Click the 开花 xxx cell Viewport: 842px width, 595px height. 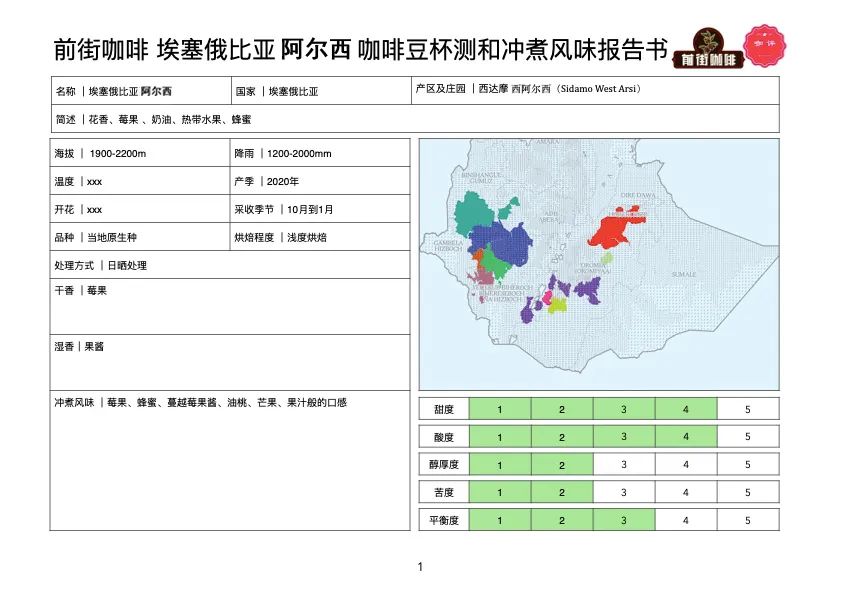point(140,209)
